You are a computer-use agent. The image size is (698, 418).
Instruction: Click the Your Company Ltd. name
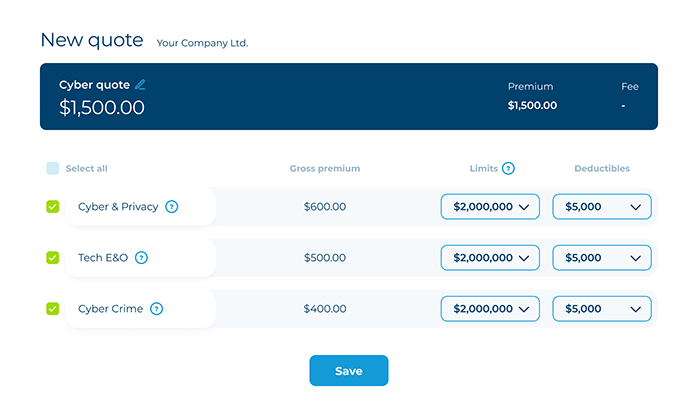pos(202,43)
